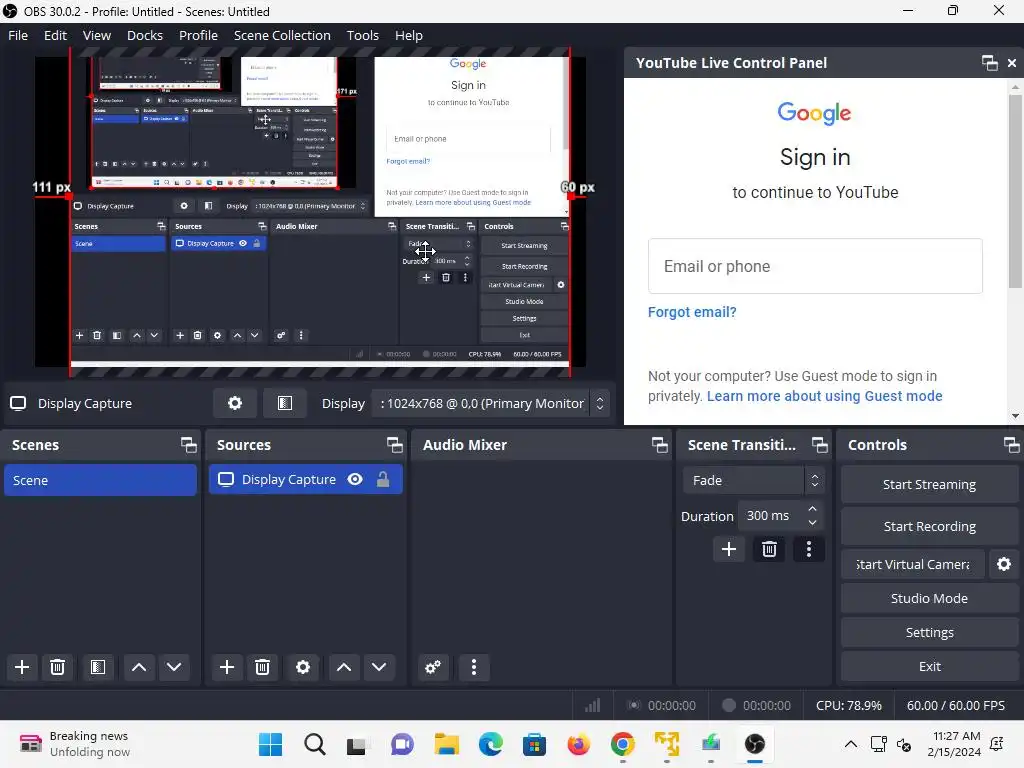Image resolution: width=1024 pixels, height=768 pixels.
Task: Move scene up arrow in Scenes dock
Action: pos(138,667)
